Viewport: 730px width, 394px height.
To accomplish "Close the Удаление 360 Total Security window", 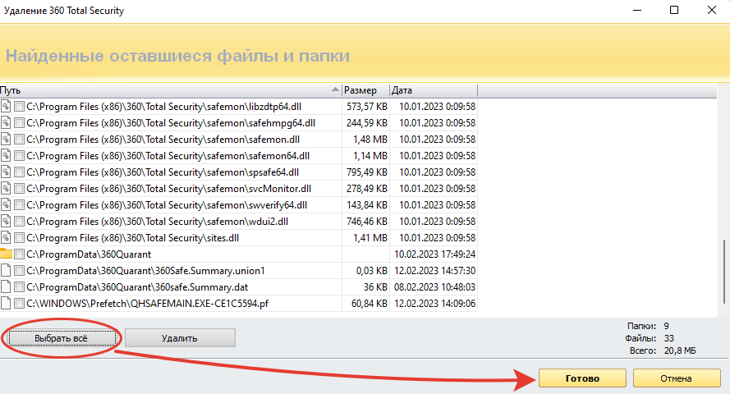I will (712, 10).
